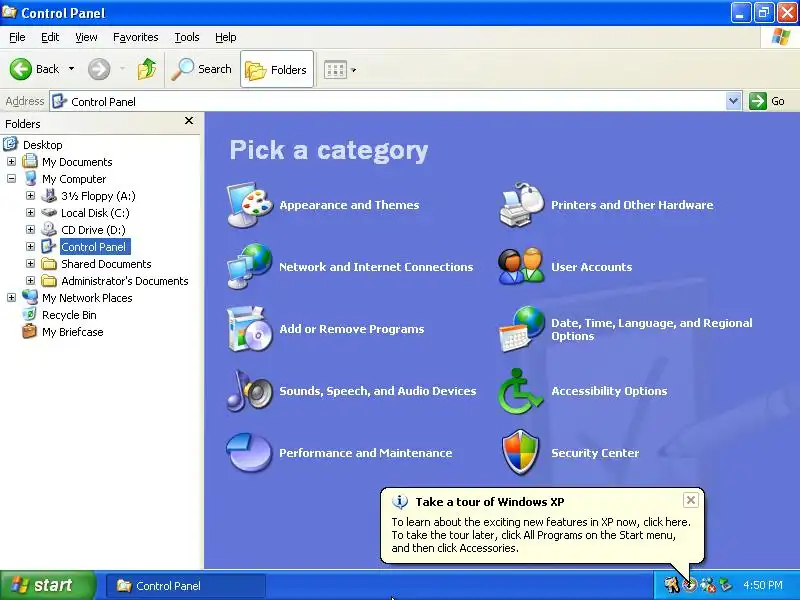
Task: Click the User Accounts people icon
Action: pos(521,266)
